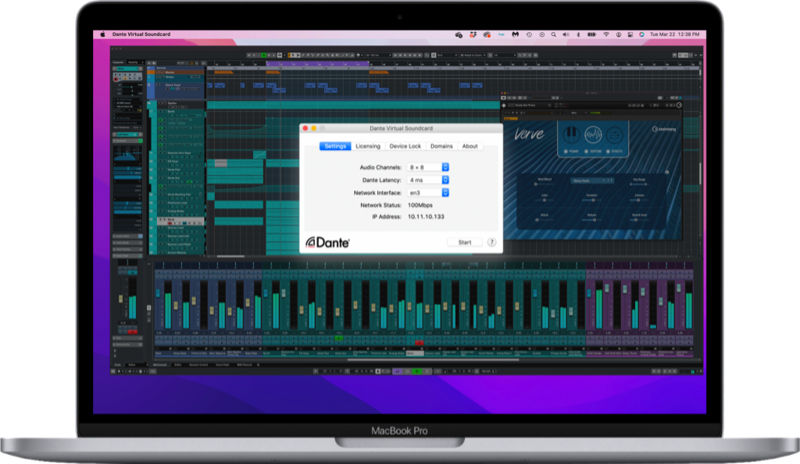The width and height of the screenshot is (800, 464).
Task: Click the piano keys icon in Verve
Action: pyautogui.click(x=571, y=135)
